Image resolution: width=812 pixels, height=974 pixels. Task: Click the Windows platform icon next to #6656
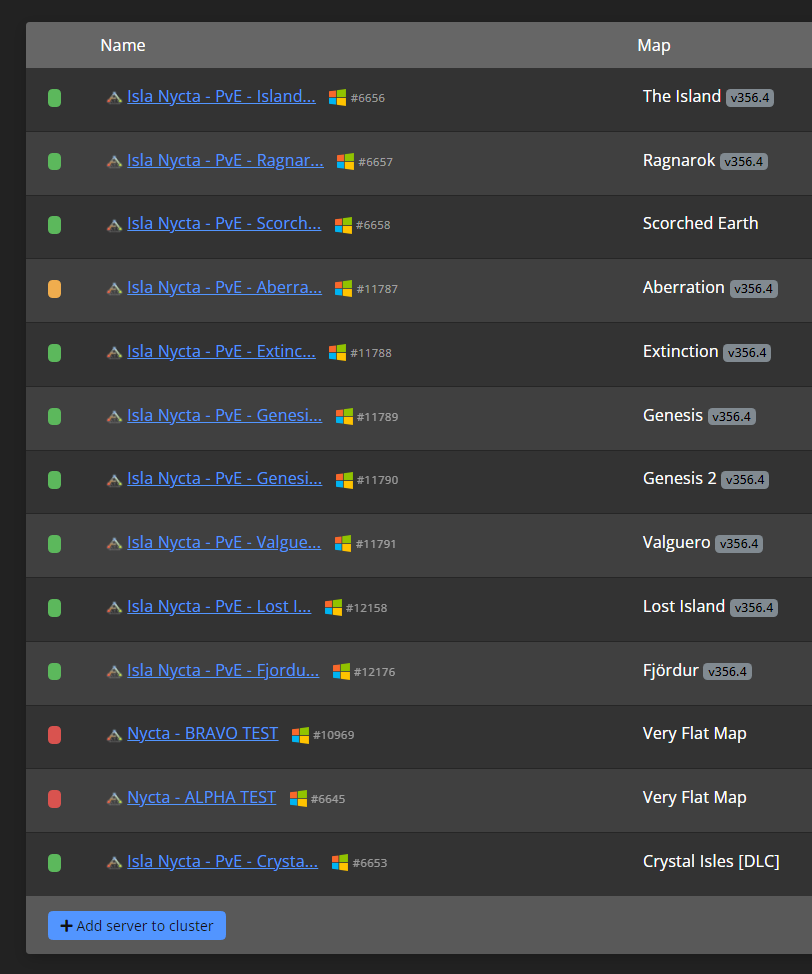pos(337,97)
